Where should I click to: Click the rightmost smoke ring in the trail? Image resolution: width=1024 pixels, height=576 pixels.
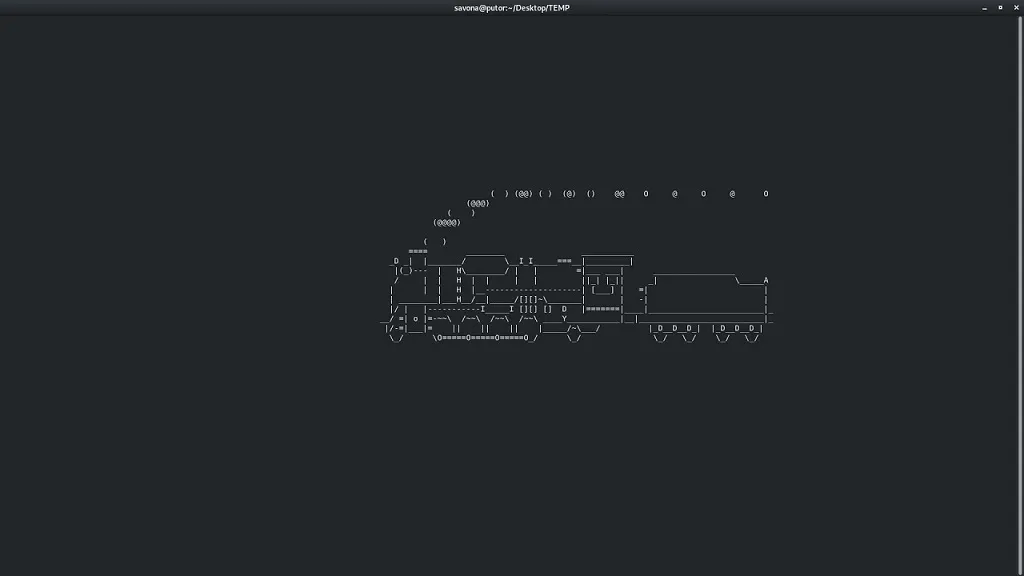[766, 194]
